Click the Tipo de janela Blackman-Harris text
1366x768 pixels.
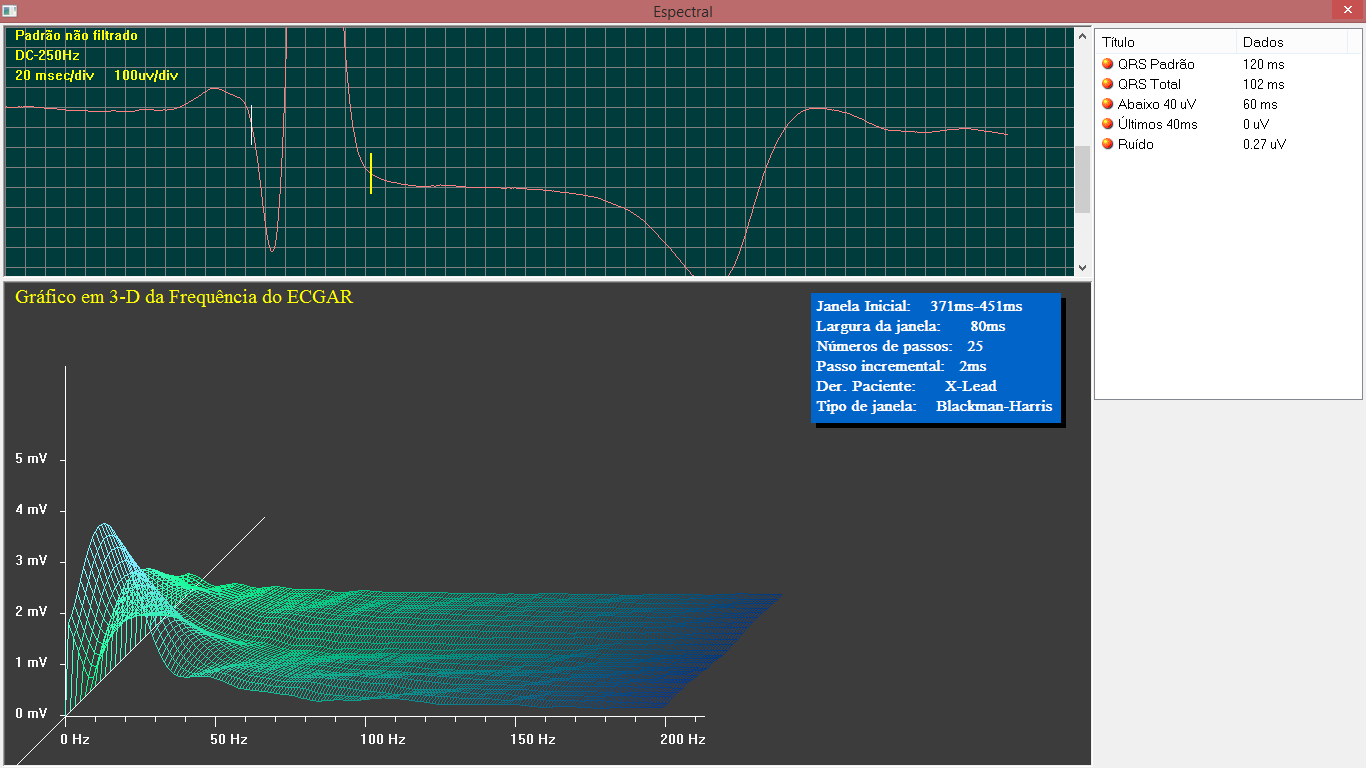tap(934, 406)
